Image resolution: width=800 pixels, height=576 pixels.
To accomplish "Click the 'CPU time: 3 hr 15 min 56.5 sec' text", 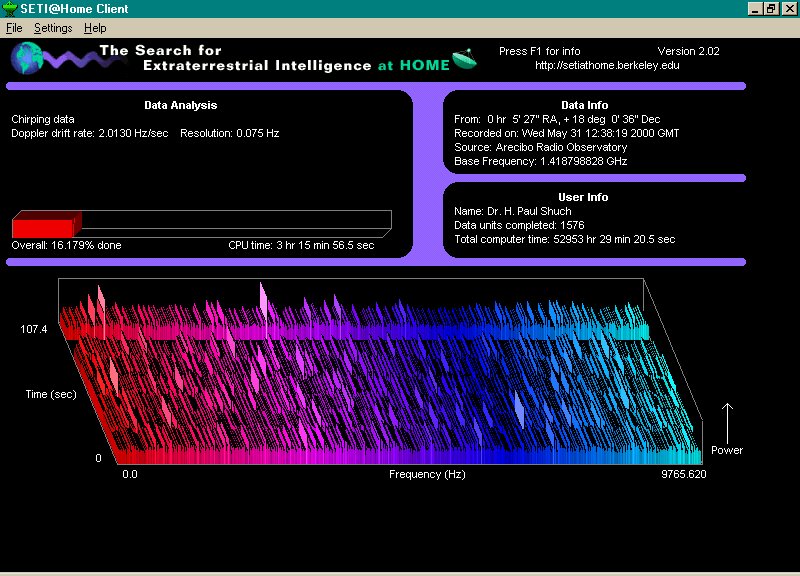I will click(x=301, y=245).
